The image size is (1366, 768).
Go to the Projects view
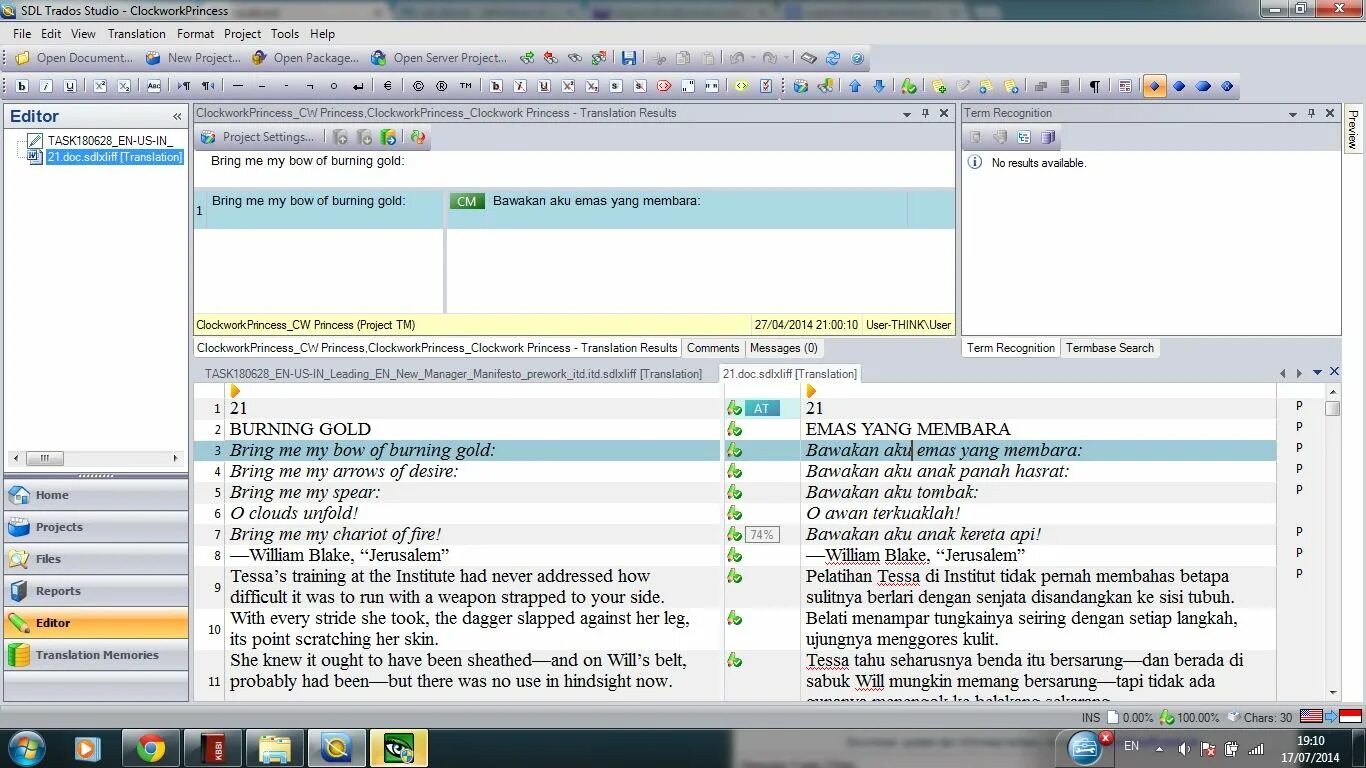pyautogui.click(x=96, y=527)
